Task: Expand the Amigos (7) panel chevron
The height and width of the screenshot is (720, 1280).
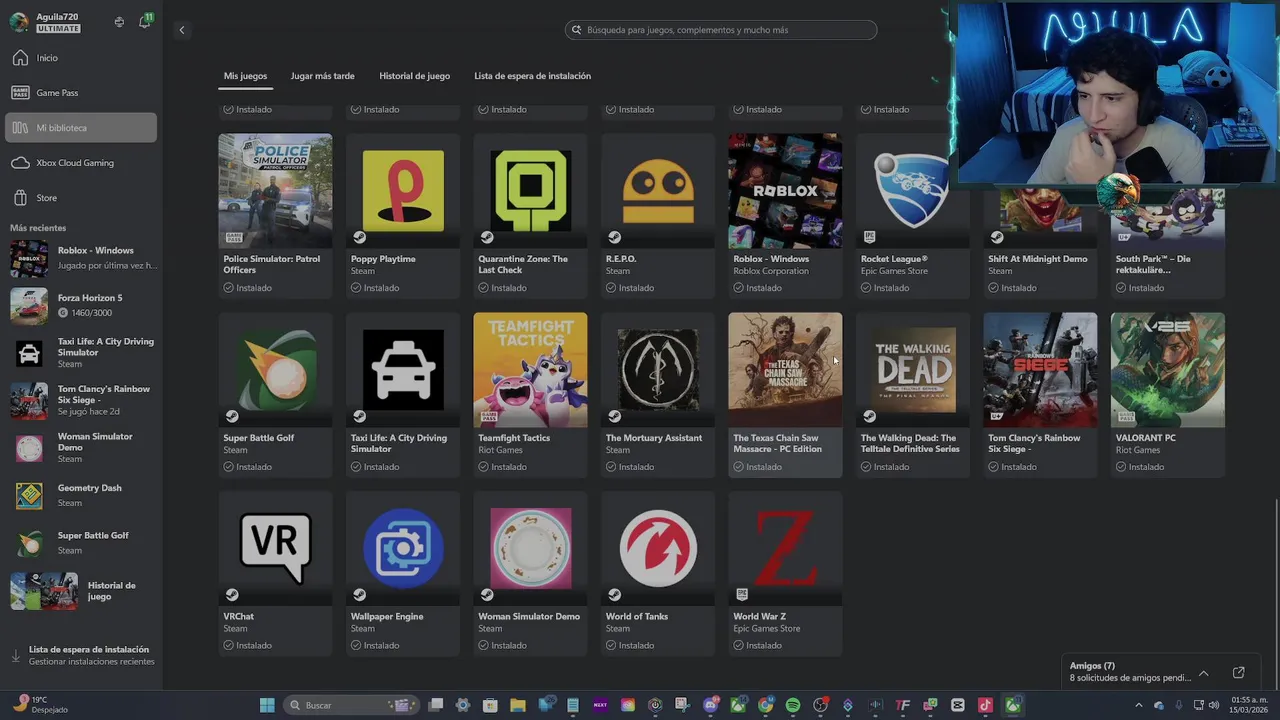Action: (x=1204, y=672)
